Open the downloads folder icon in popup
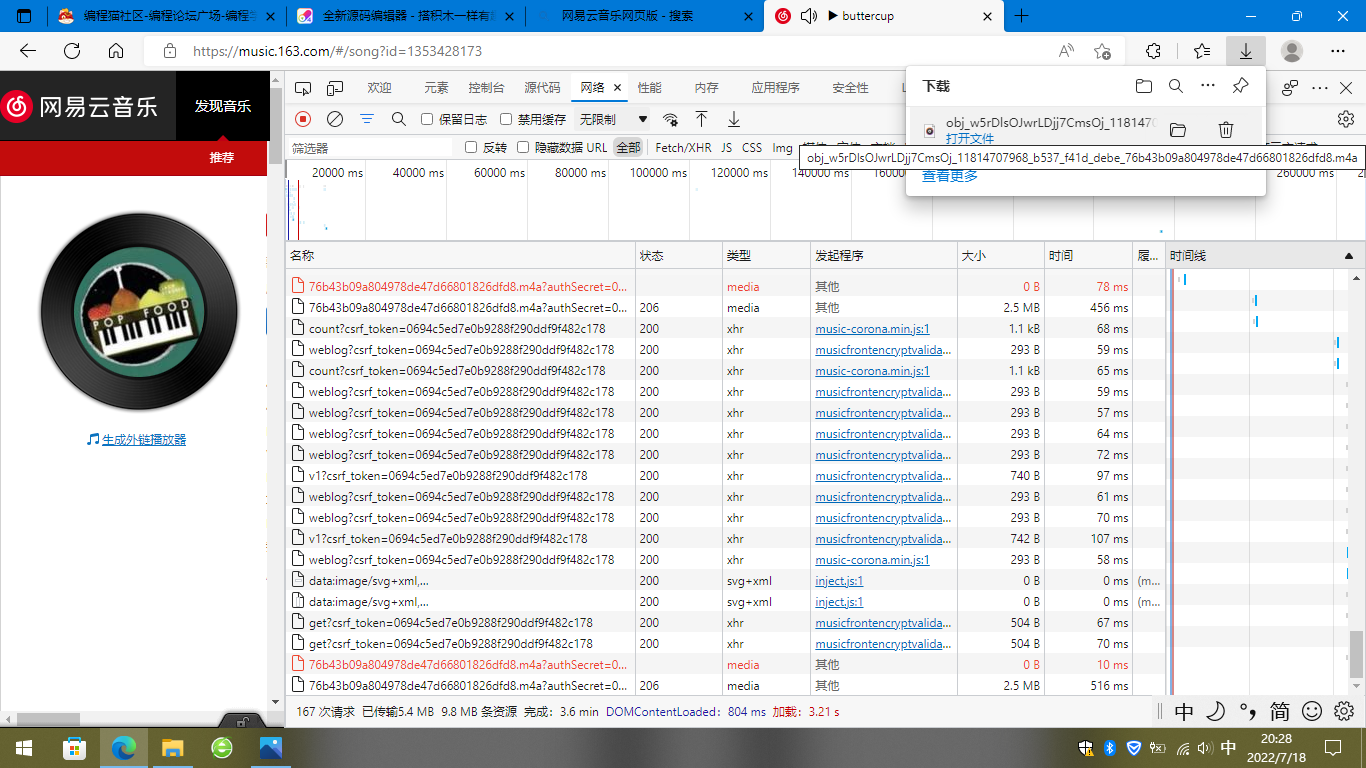The width and height of the screenshot is (1366, 768). [x=1144, y=86]
